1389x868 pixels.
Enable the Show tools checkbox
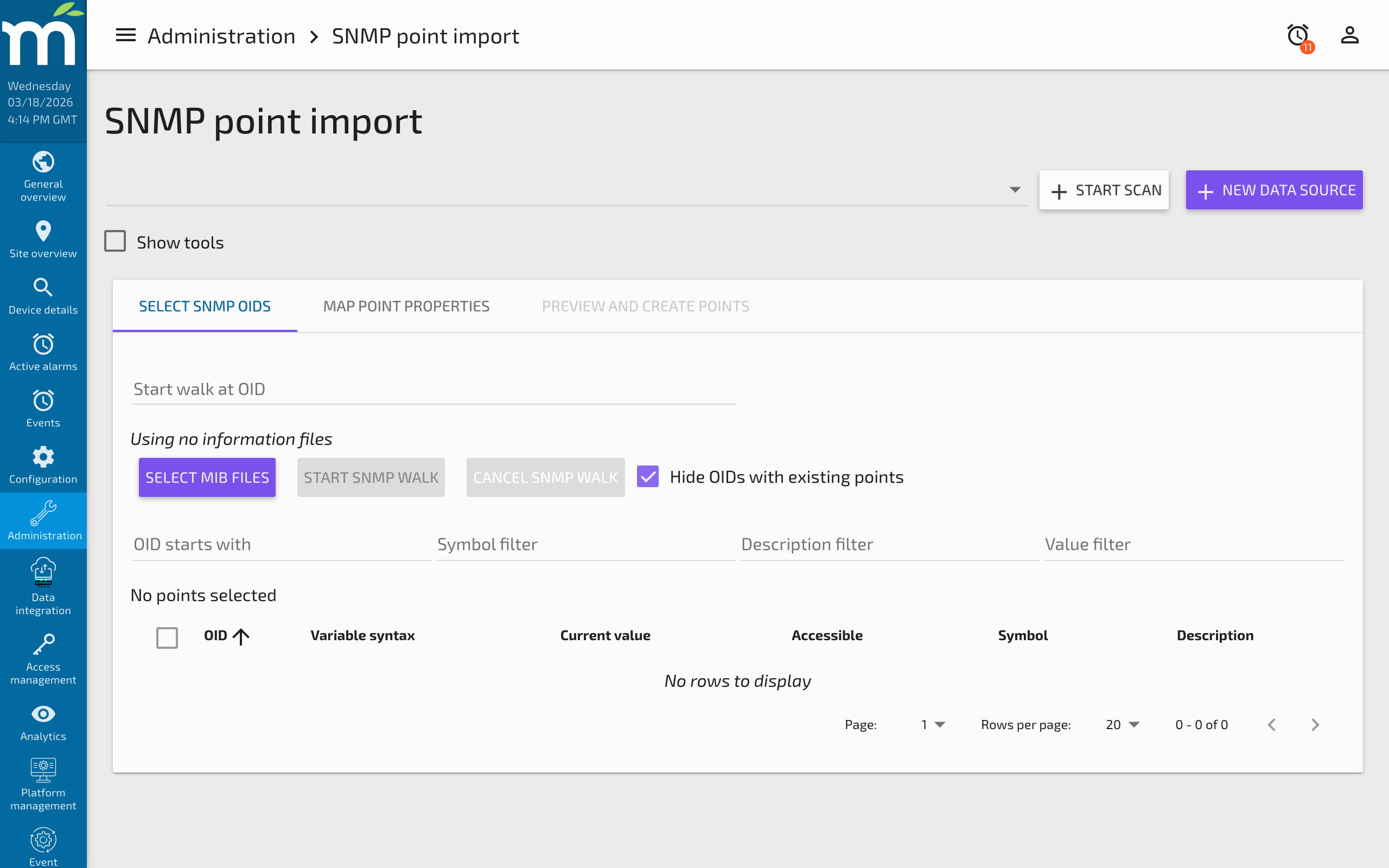pos(115,241)
